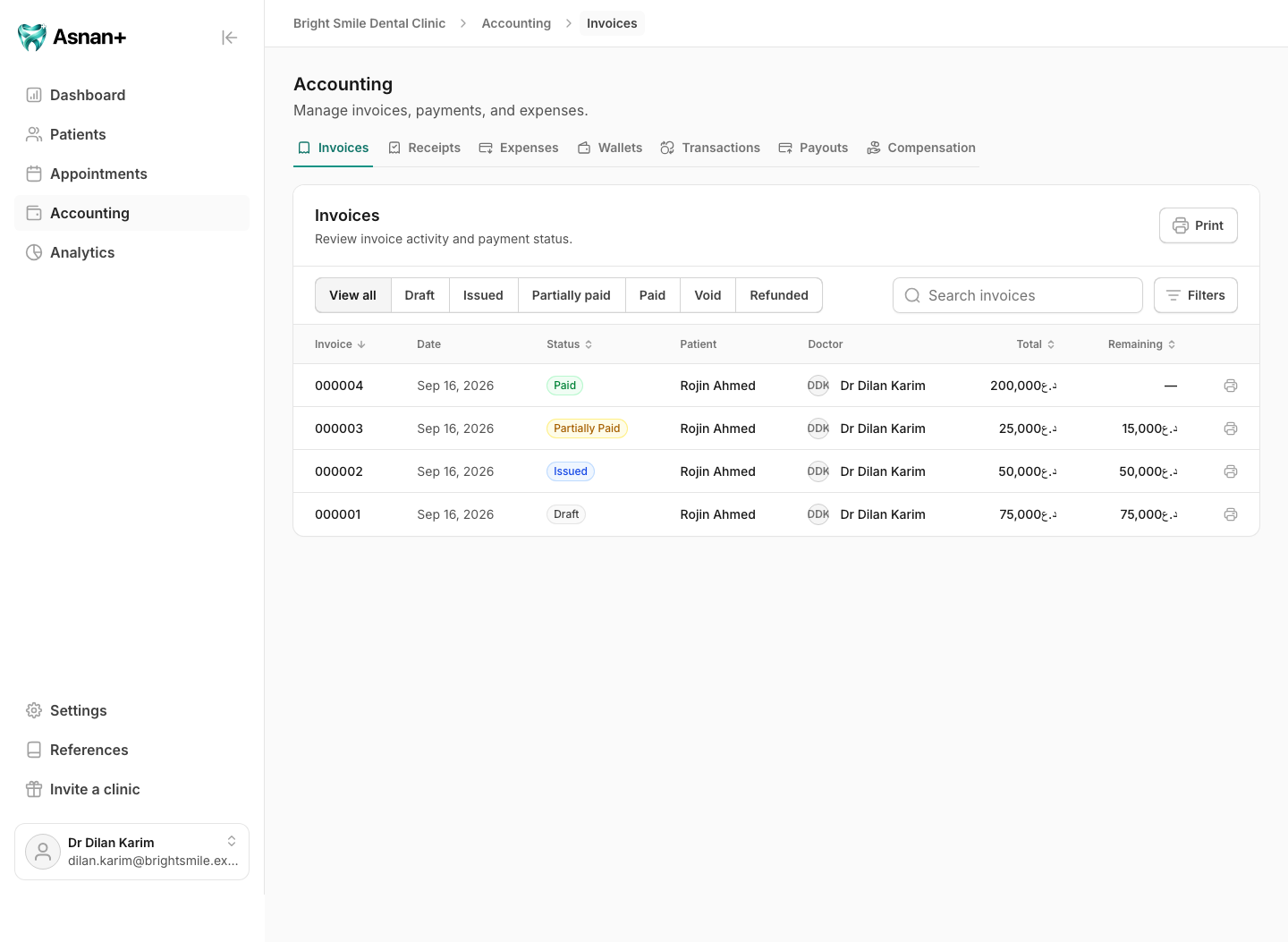Click DDK avatar in invoice 000002 row
Screen dimensions: 1288x942
[x=818, y=471]
